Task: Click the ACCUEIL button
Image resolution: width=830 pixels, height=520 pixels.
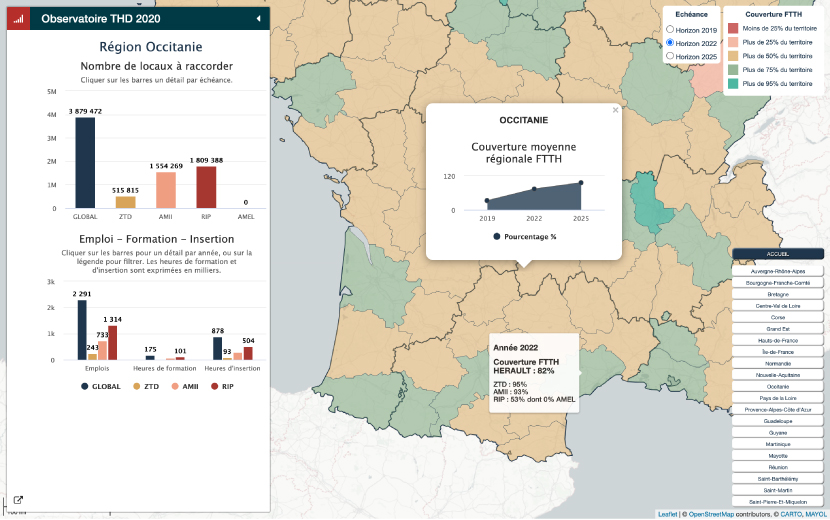Action: [777, 254]
